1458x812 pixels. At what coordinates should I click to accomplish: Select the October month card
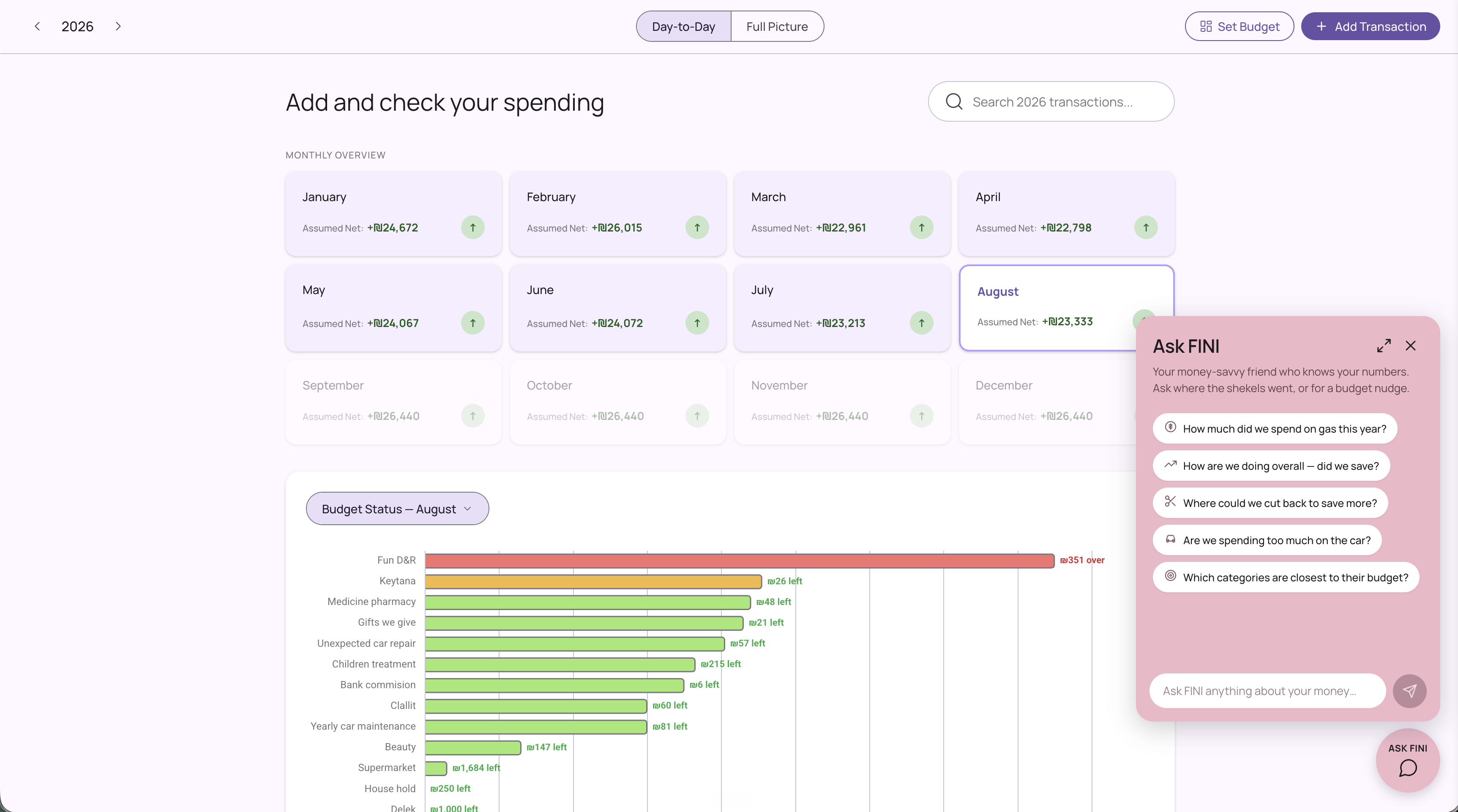pyautogui.click(x=617, y=402)
